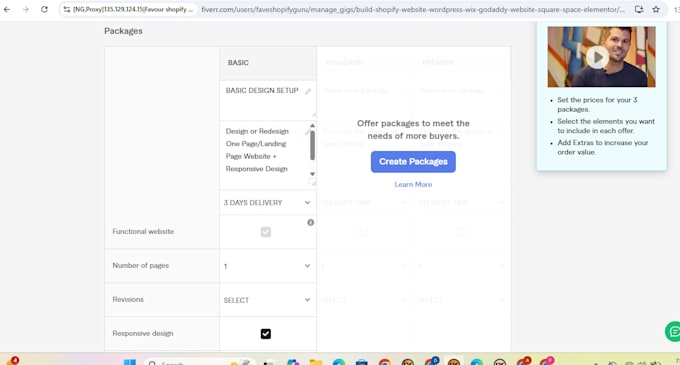The height and width of the screenshot is (365, 680).
Task: Click 'Set the prices for your 3 packages' tip
Action: pyautogui.click(x=597, y=104)
